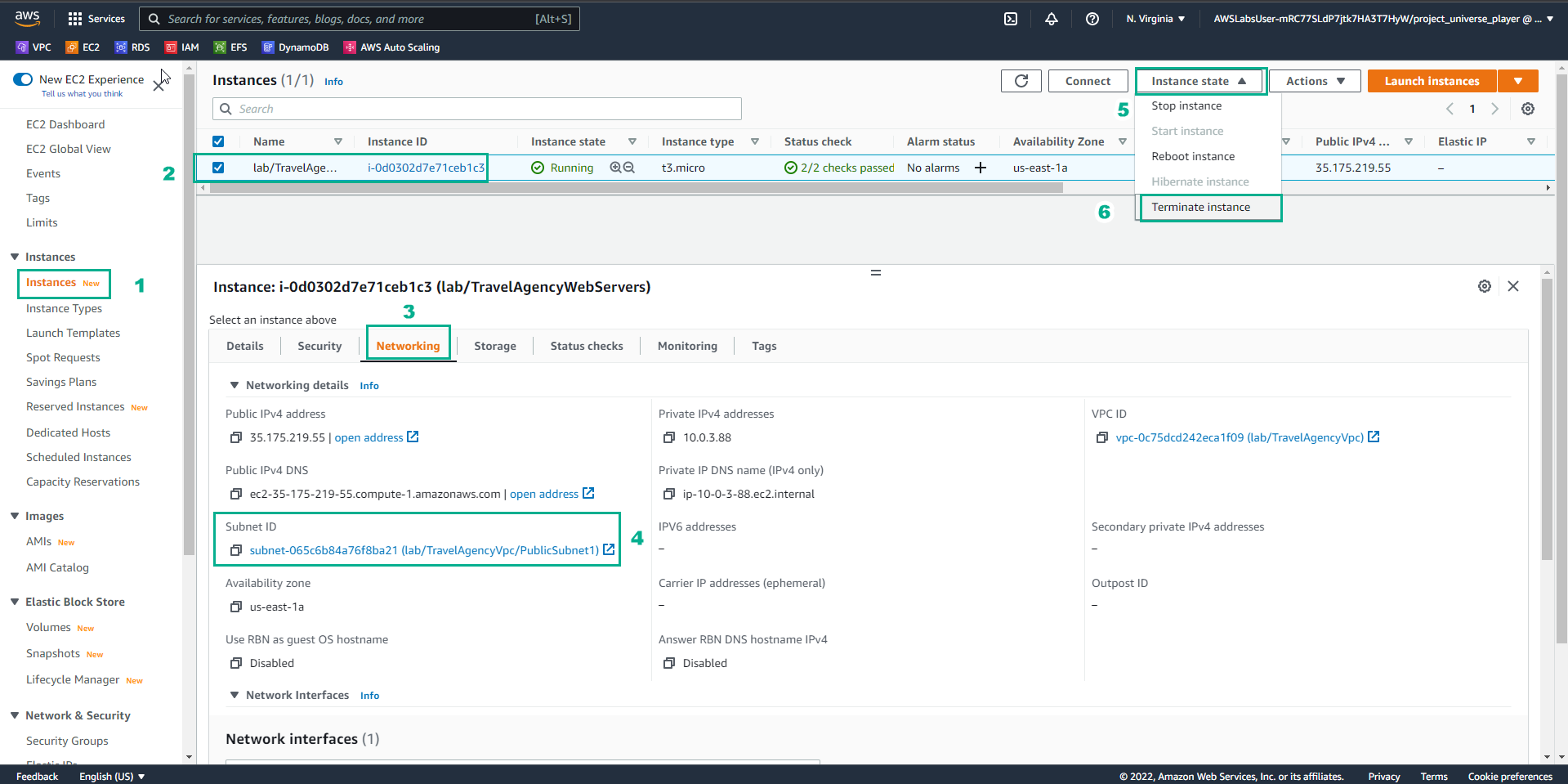Switch to the Security tab
The height and width of the screenshot is (784, 1568).
coord(319,346)
